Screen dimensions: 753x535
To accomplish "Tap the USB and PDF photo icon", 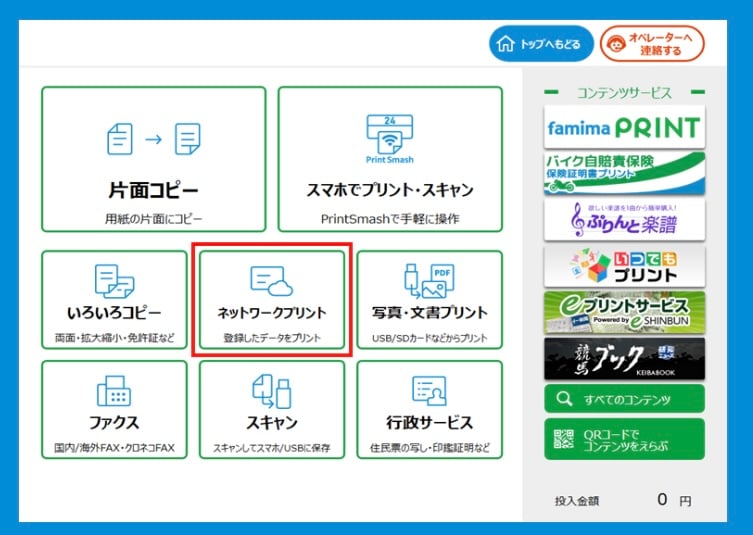I will 429,281.
